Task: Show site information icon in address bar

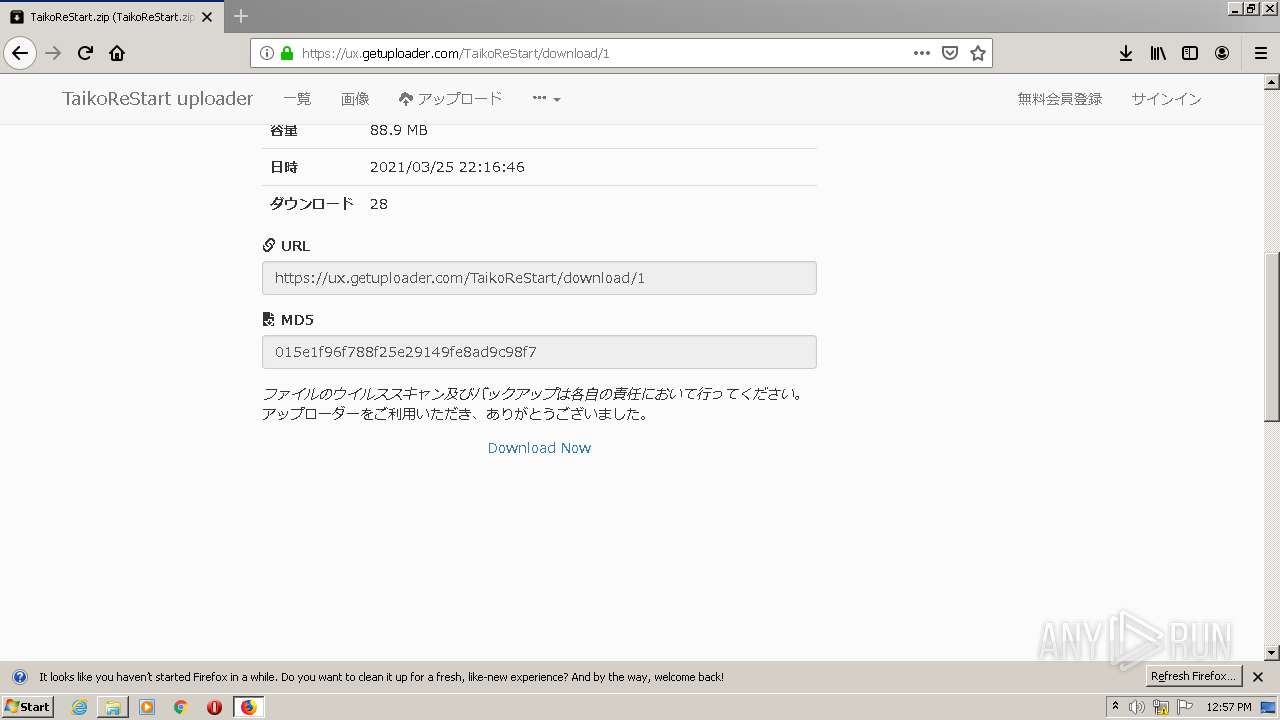Action: [267, 53]
